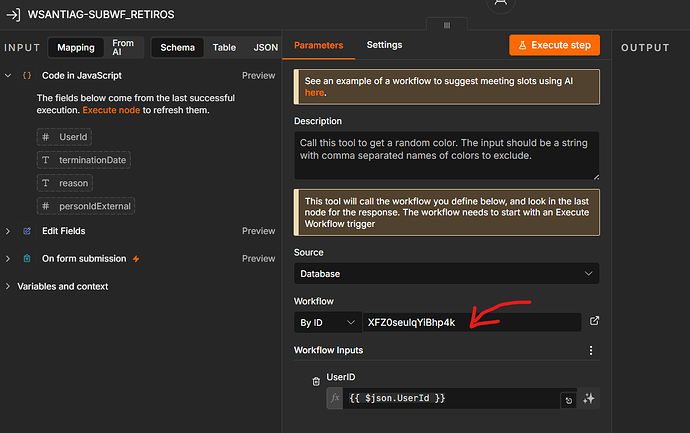Image resolution: width=690 pixels, height=433 pixels.
Task: Select the Schema view
Action: tap(177, 48)
